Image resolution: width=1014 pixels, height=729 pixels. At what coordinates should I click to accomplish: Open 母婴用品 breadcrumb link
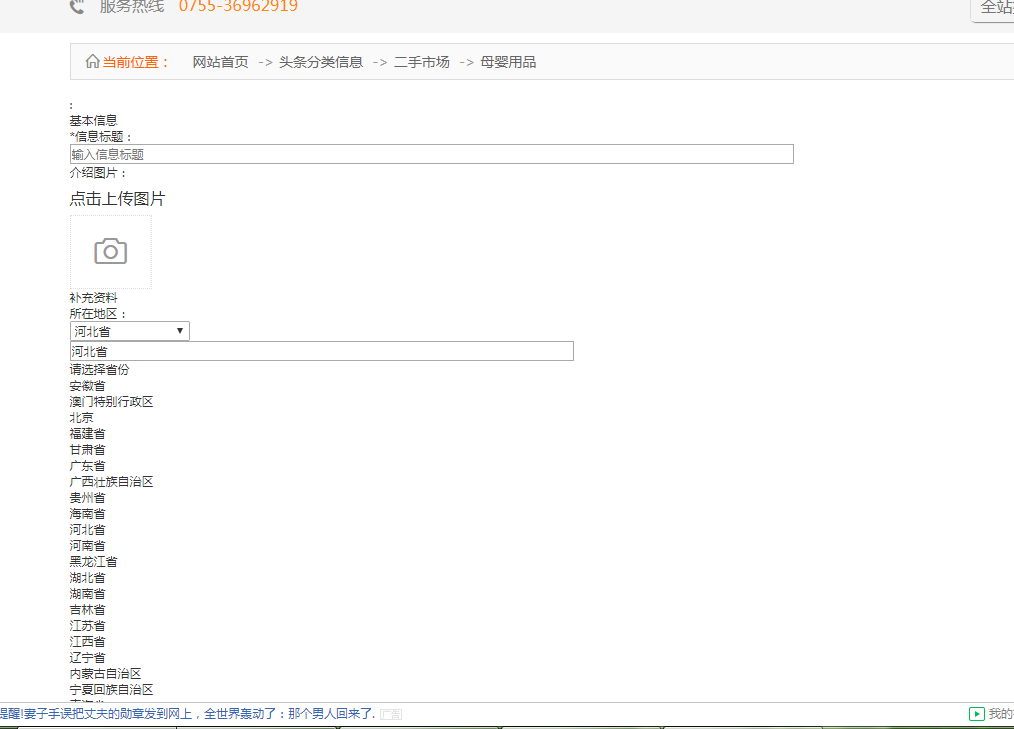pos(508,62)
